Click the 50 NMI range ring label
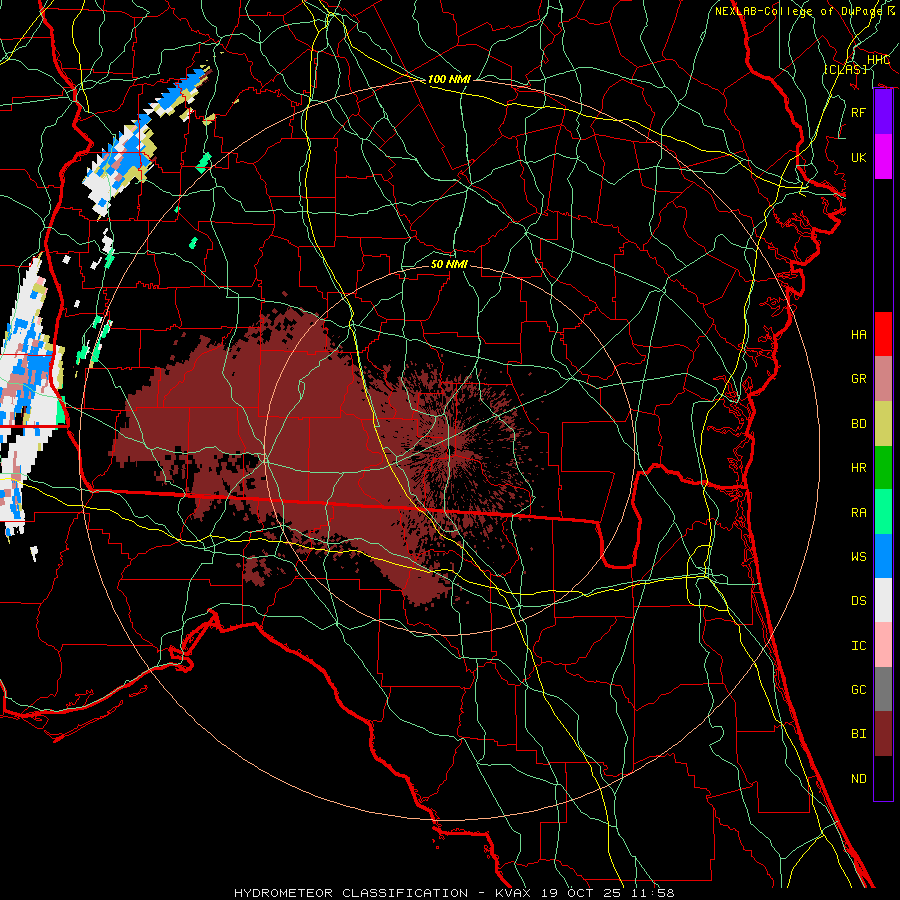The width and height of the screenshot is (900, 900). click(x=449, y=264)
